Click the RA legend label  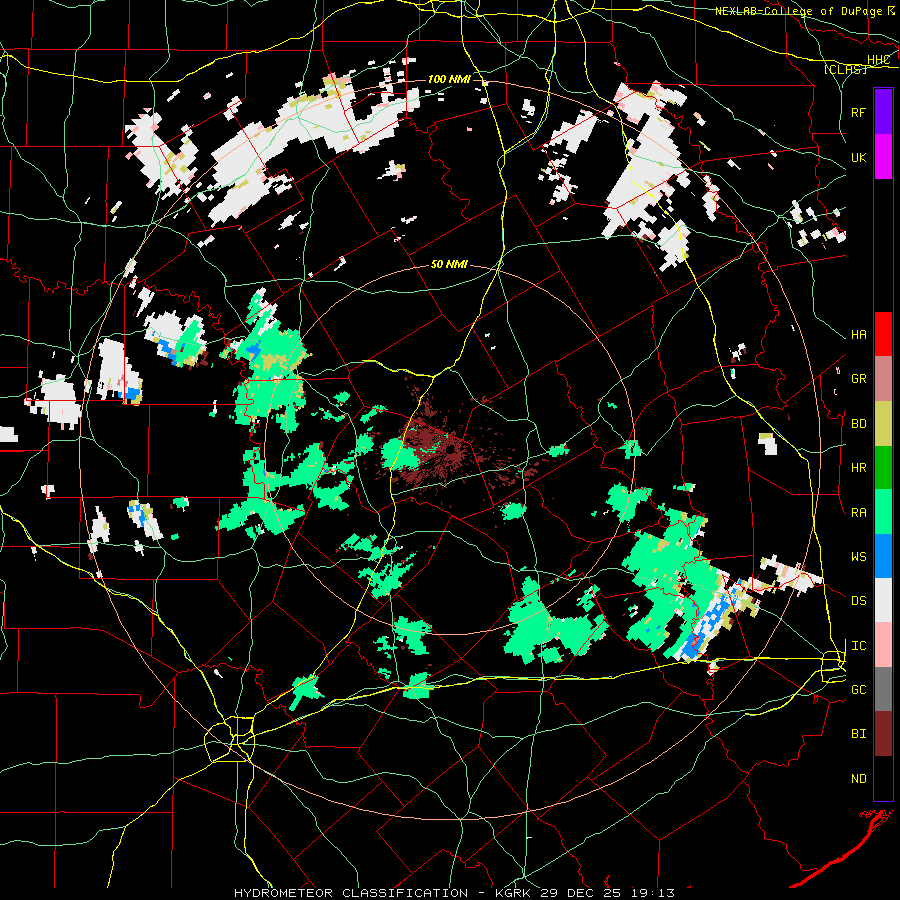pos(858,513)
